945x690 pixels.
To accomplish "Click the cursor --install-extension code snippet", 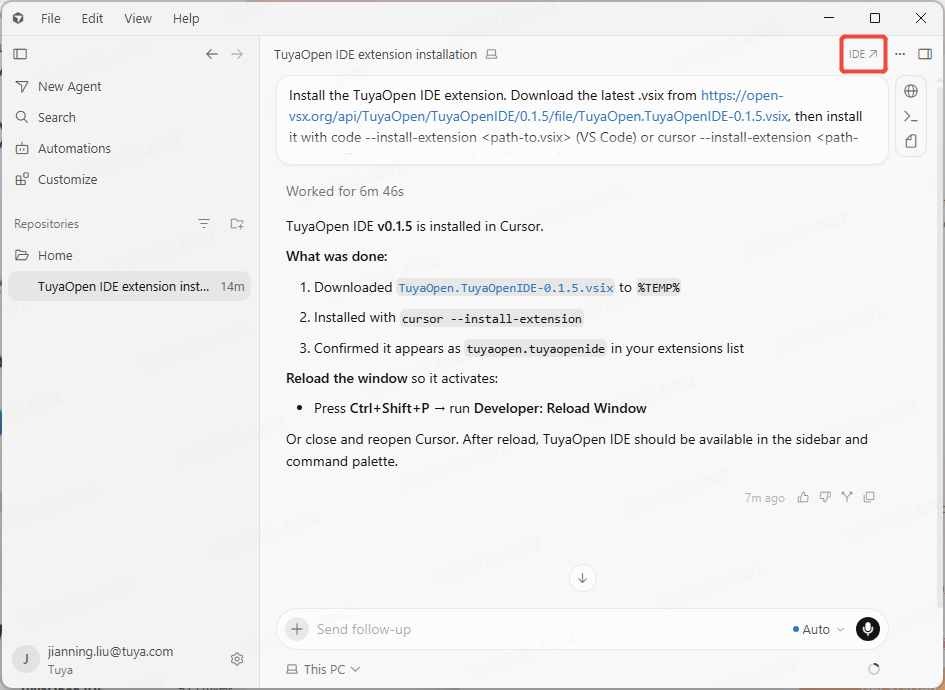I will pos(492,318).
